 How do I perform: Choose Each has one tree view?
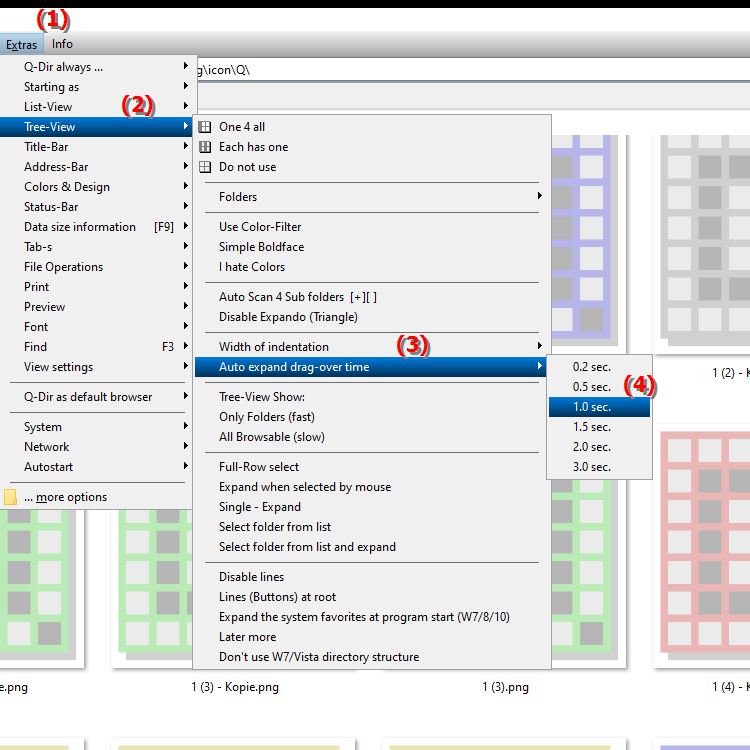(x=372, y=147)
